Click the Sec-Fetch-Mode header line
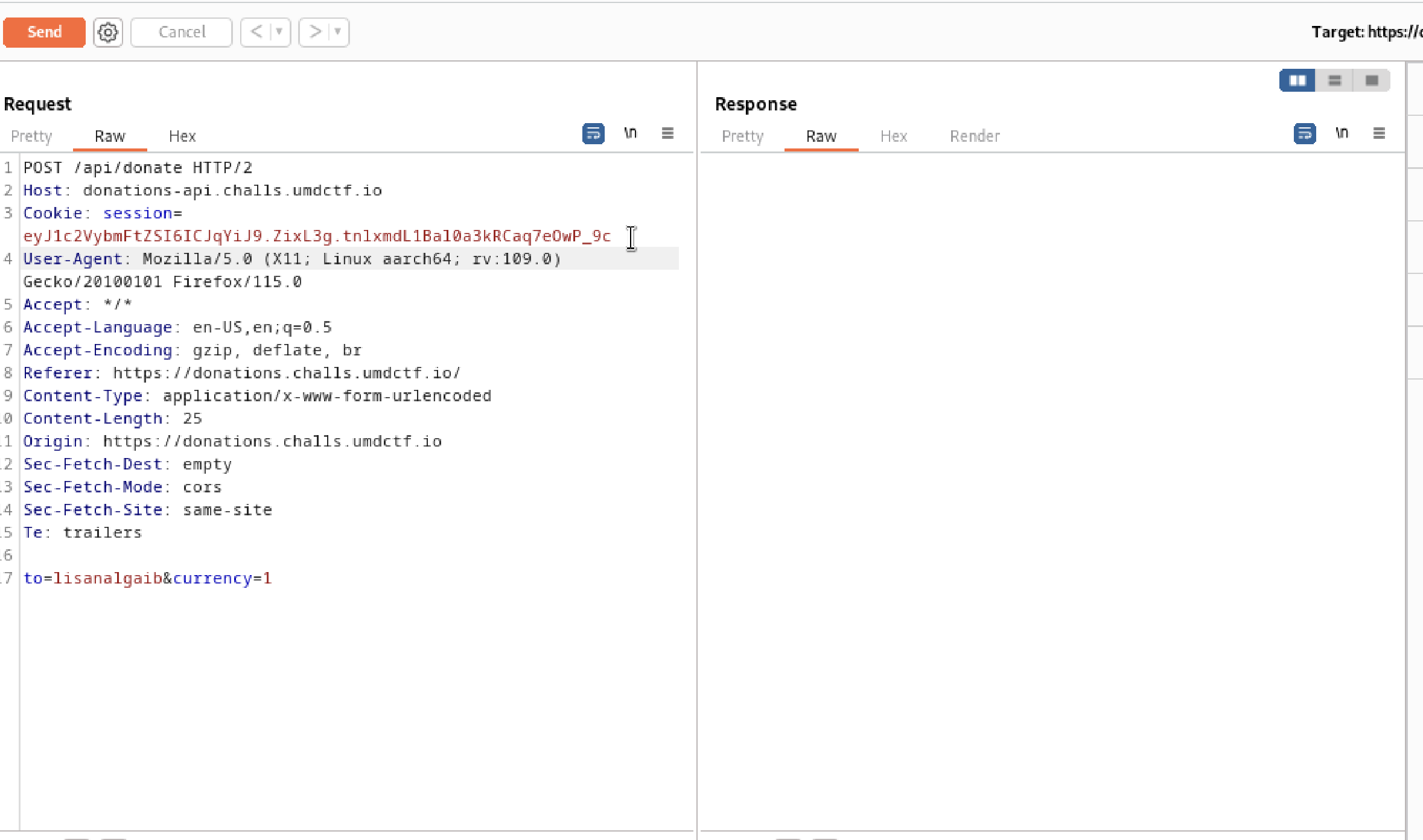 [123, 488]
